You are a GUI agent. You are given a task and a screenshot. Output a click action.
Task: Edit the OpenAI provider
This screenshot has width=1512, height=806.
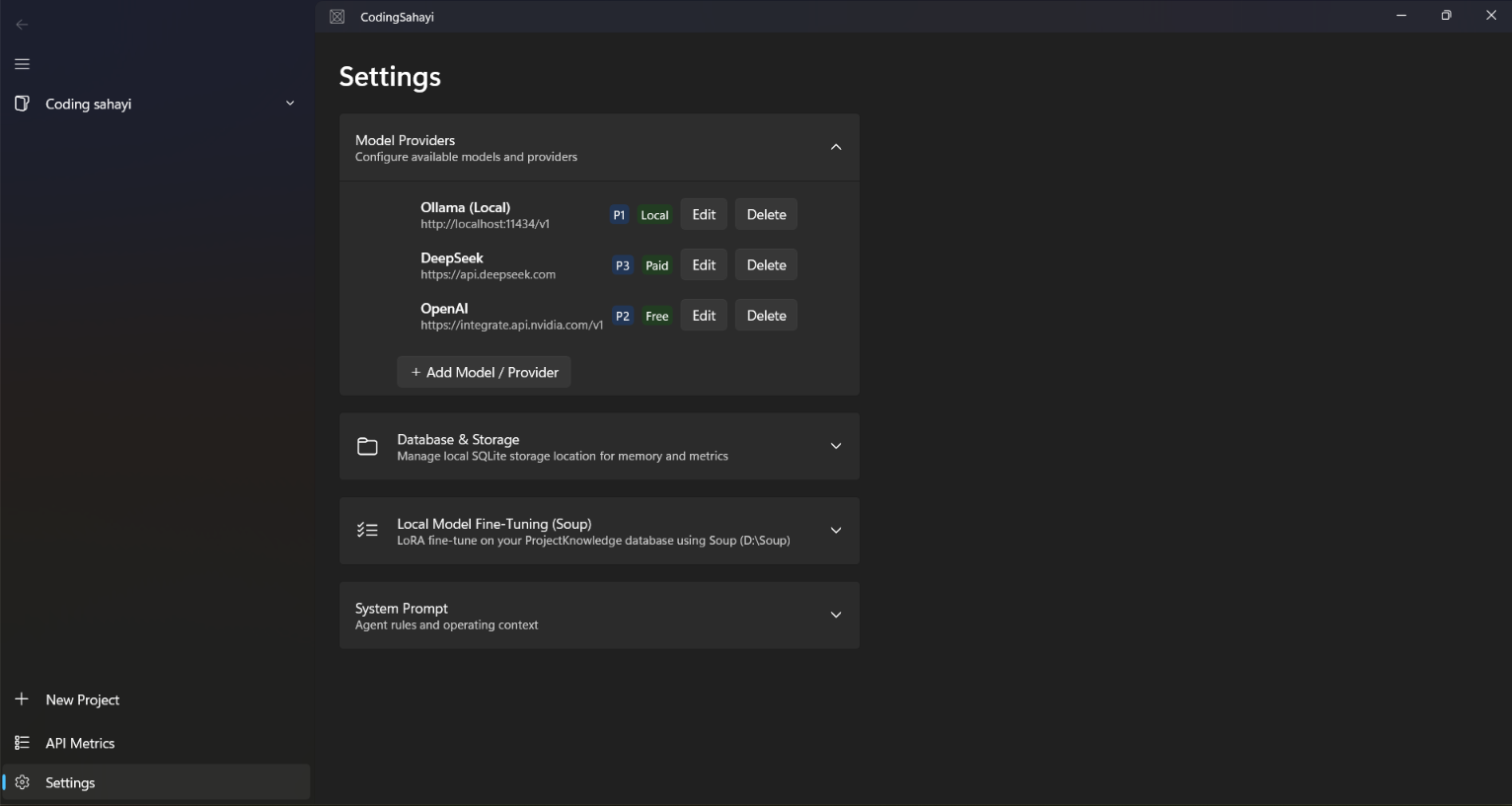(x=704, y=316)
